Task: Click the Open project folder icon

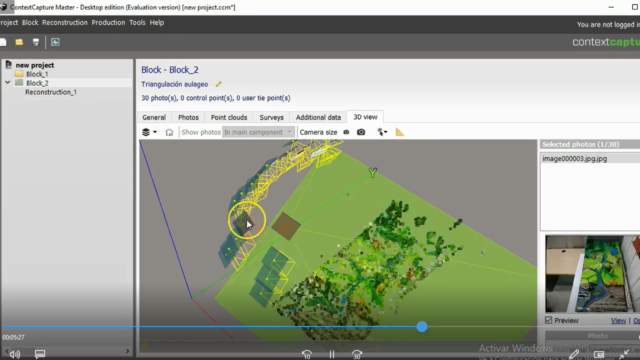Action: [x=19, y=42]
